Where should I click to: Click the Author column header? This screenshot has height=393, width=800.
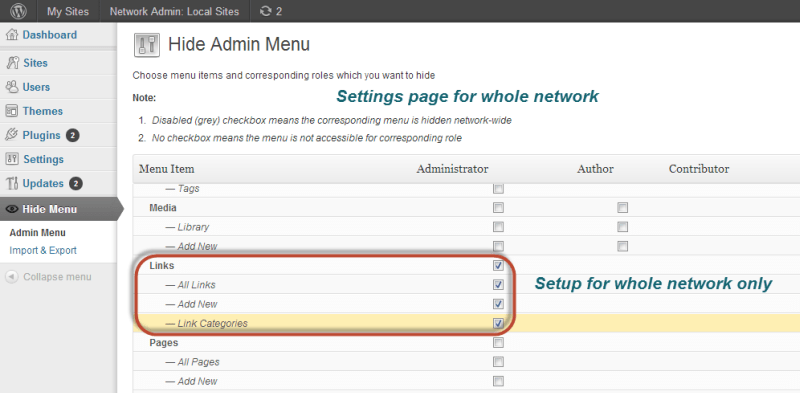pos(595,169)
